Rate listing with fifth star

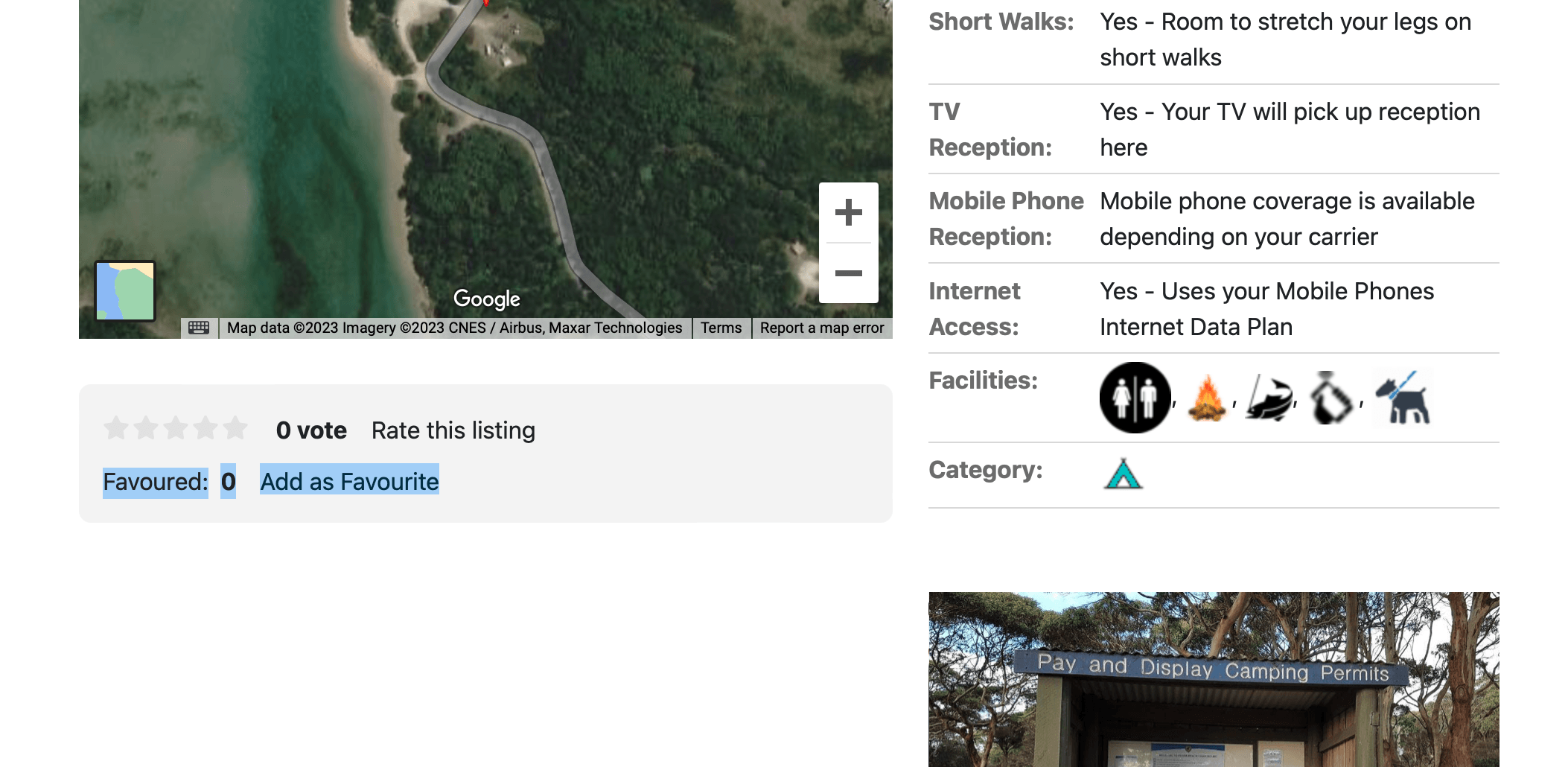coord(235,428)
